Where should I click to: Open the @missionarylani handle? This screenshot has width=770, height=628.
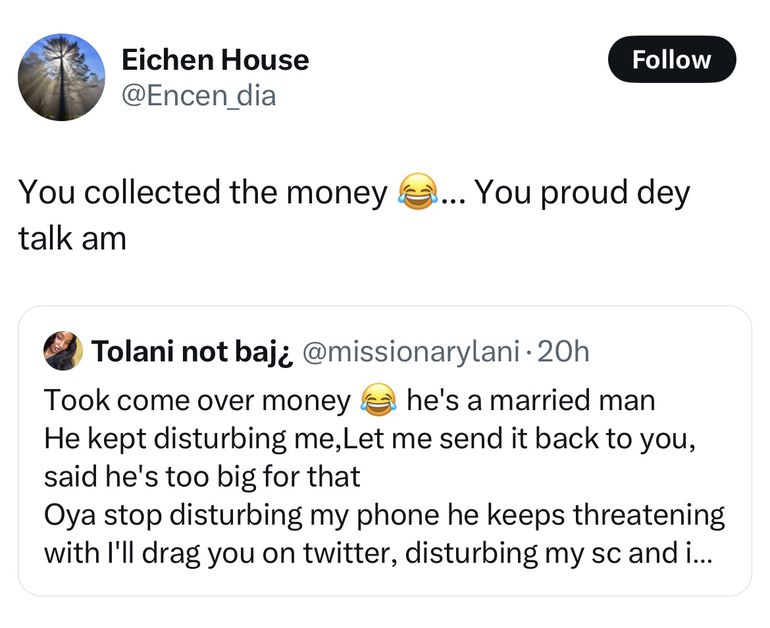pyautogui.click(x=411, y=352)
